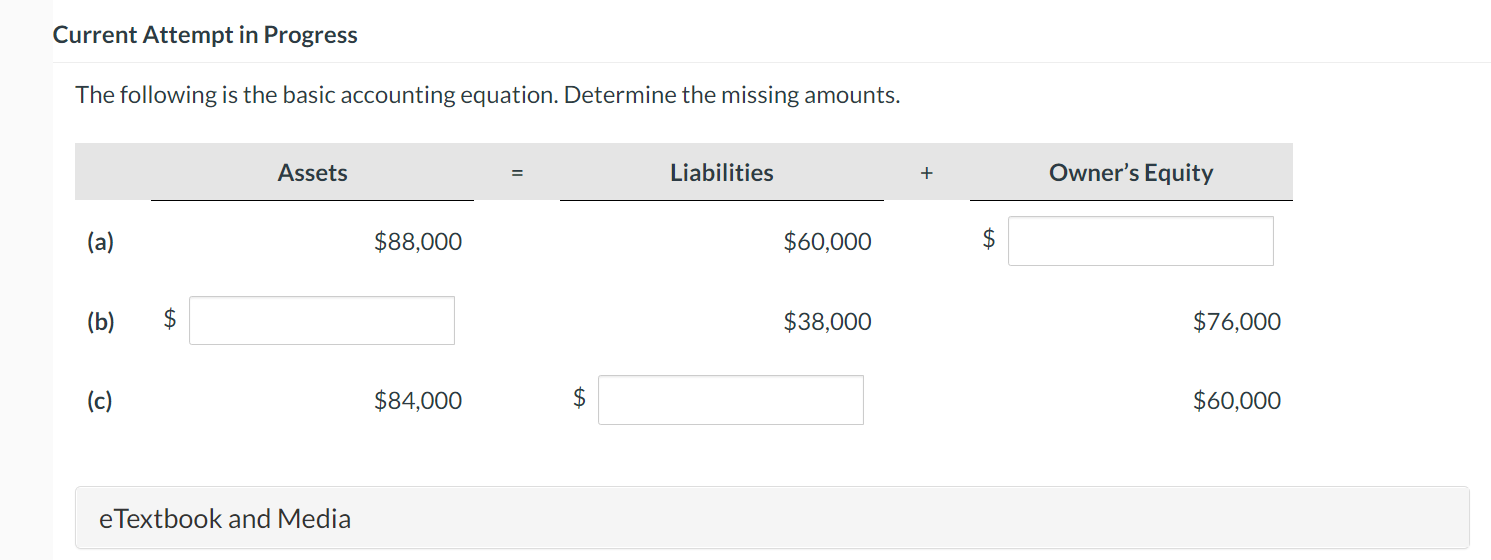Click the Assets column header
Image resolution: width=1491 pixels, height=560 pixels.
312,172
